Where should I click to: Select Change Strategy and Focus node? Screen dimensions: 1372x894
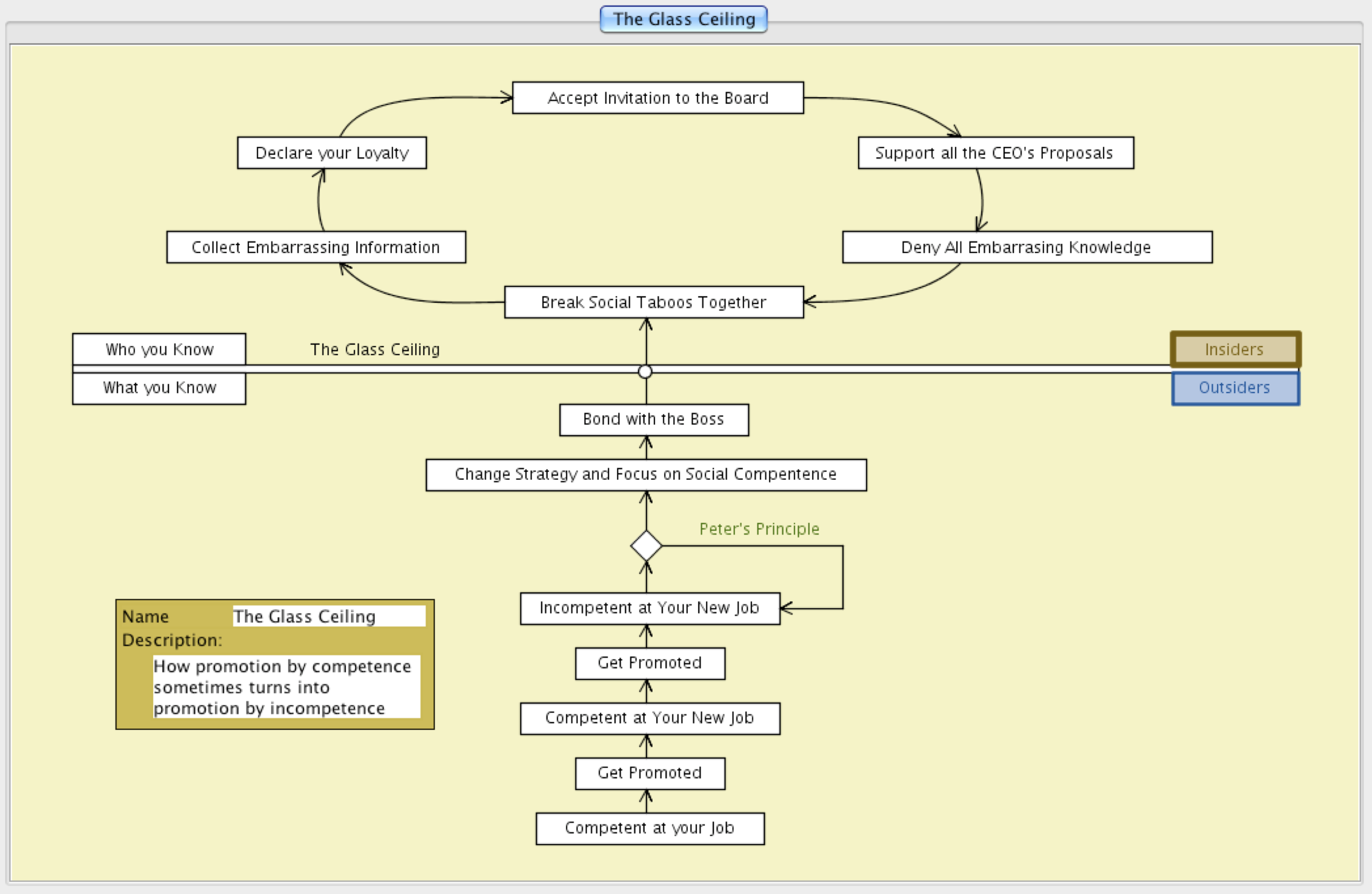pyautogui.click(x=646, y=474)
